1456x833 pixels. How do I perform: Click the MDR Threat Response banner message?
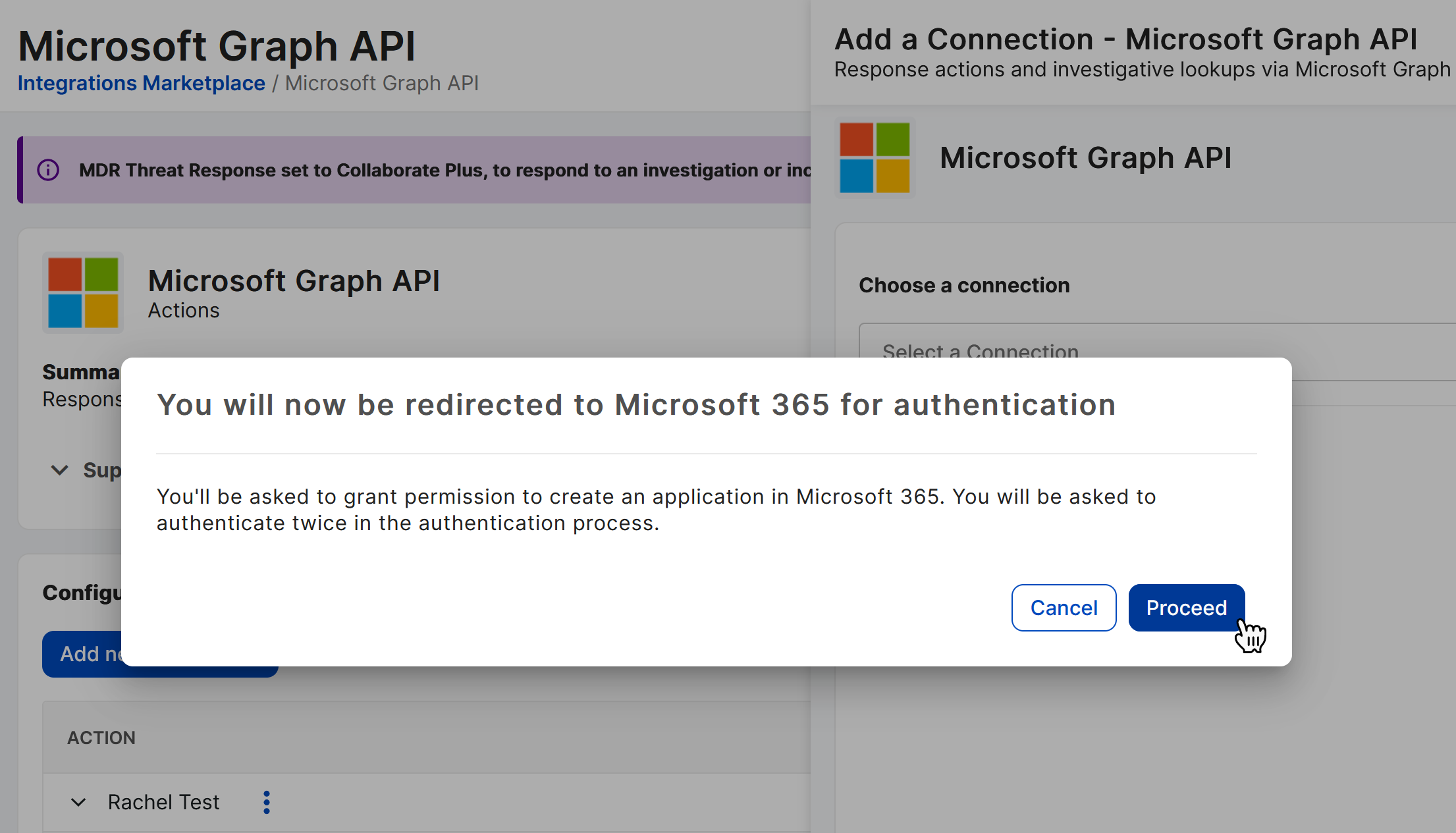pyautogui.click(x=445, y=170)
